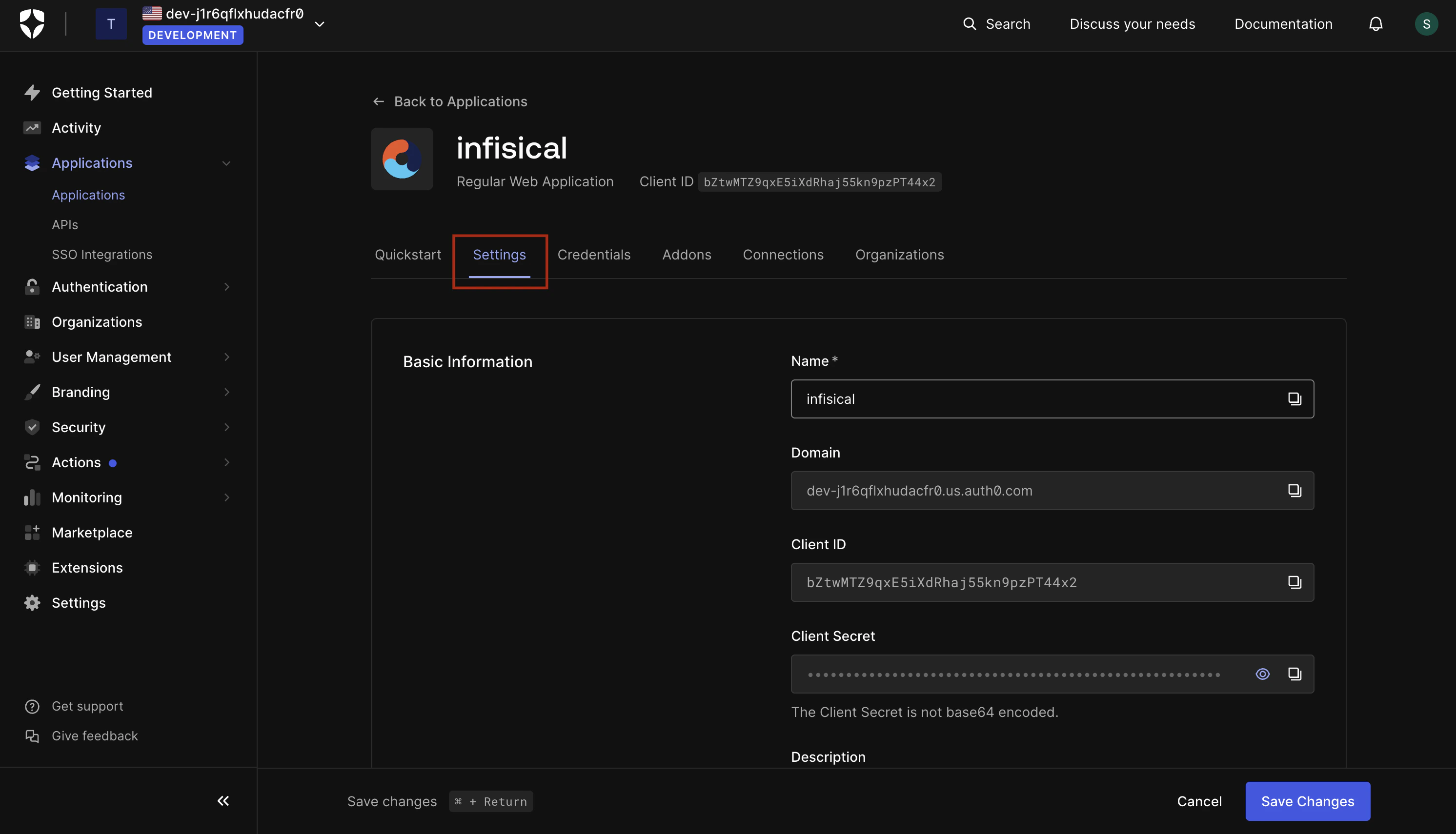The height and width of the screenshot is (834, 1456).
Task: Switch to the Quickstart tab
Action: point(408,255)
